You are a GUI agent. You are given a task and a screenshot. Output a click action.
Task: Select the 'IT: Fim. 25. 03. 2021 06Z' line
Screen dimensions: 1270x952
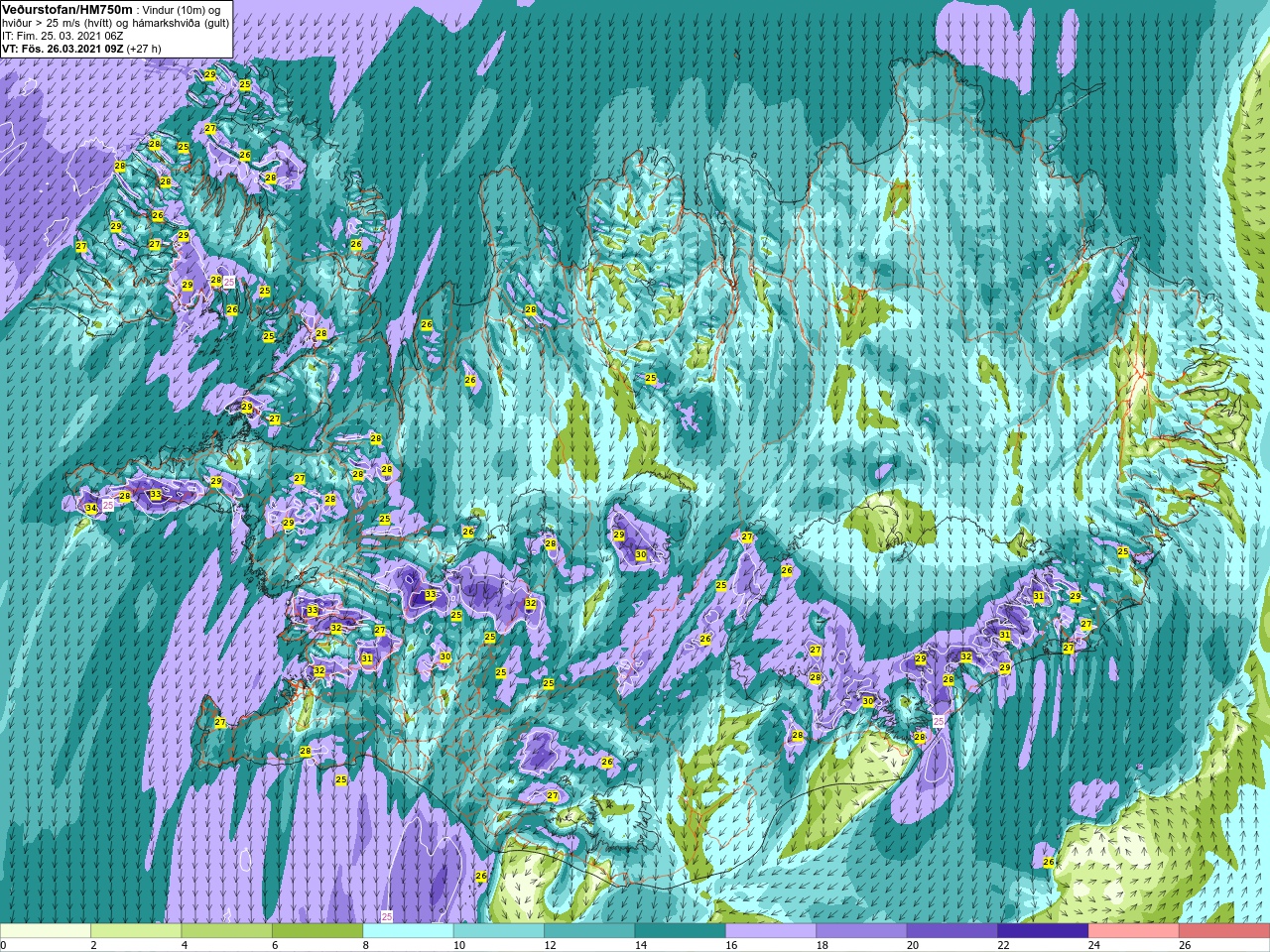click(x=63, y=36)
